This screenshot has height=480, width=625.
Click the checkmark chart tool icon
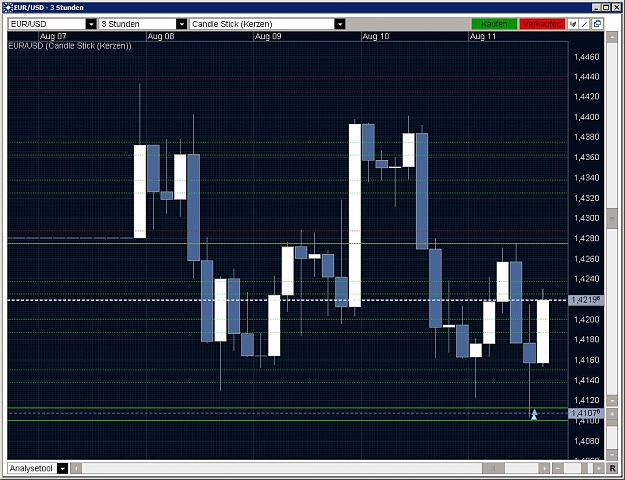pyautogui.click(x=573, y=24)
